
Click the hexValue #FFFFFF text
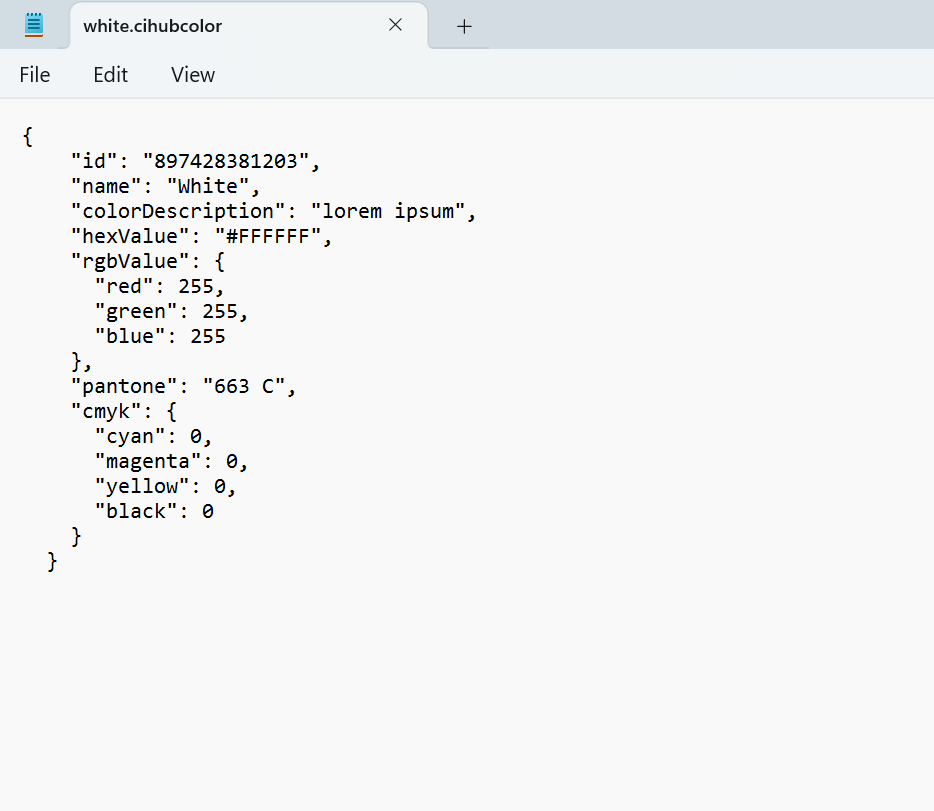pyautogui.click(x=268, y=236)
